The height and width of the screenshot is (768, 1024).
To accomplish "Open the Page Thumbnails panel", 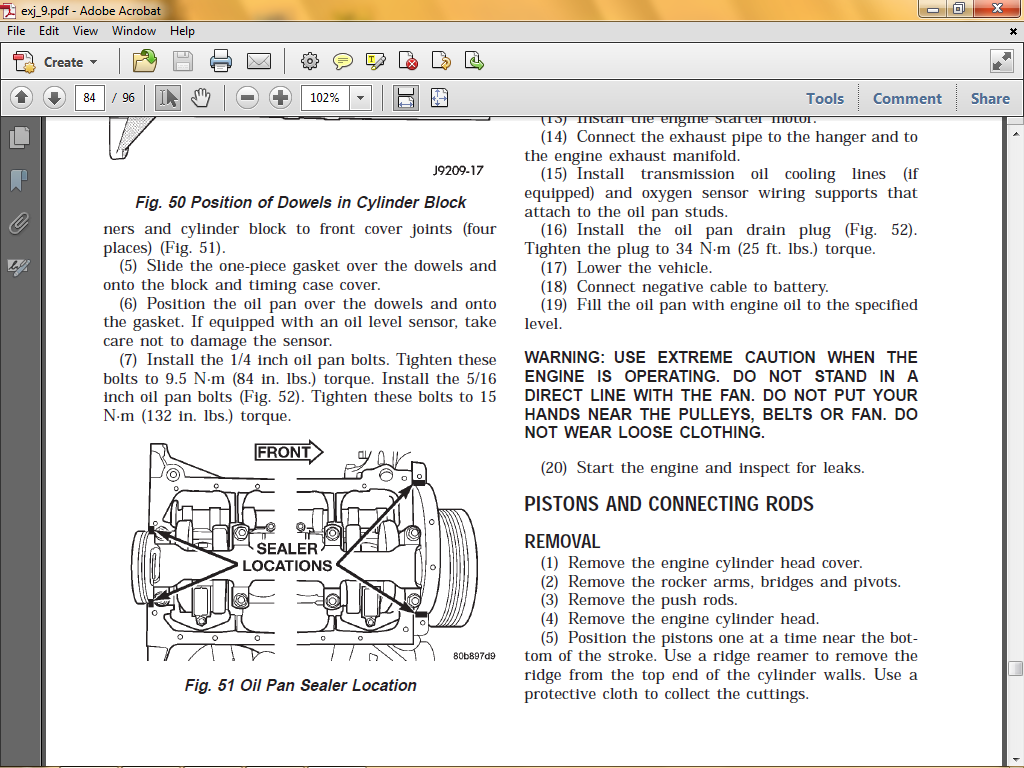I will click(x=19, y=137).
